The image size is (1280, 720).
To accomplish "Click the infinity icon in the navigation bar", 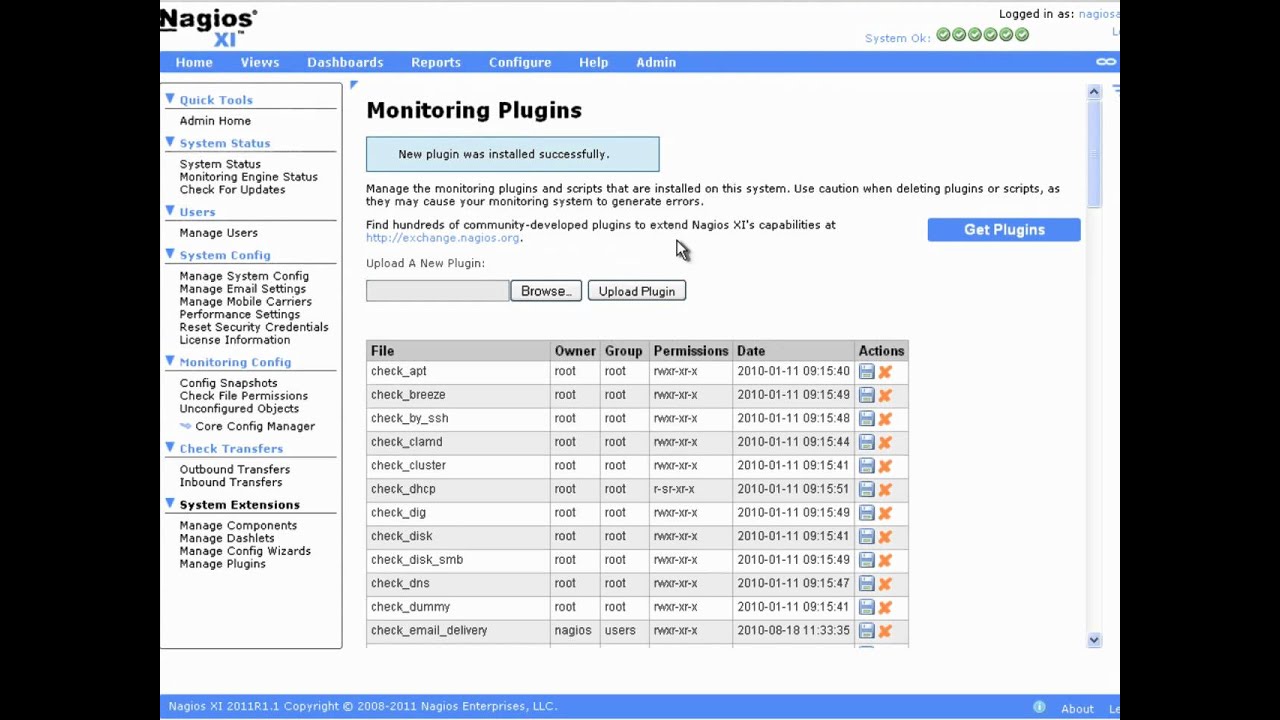I will [x=1106, y=62].
